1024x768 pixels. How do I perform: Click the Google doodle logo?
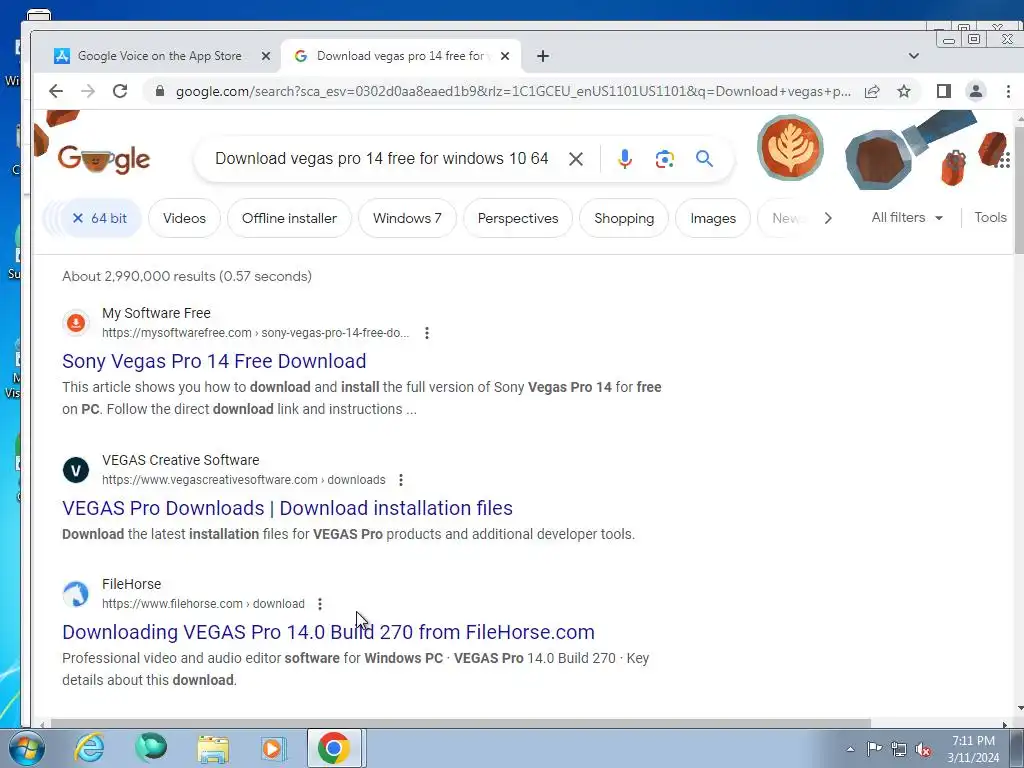tap(104, 159)
